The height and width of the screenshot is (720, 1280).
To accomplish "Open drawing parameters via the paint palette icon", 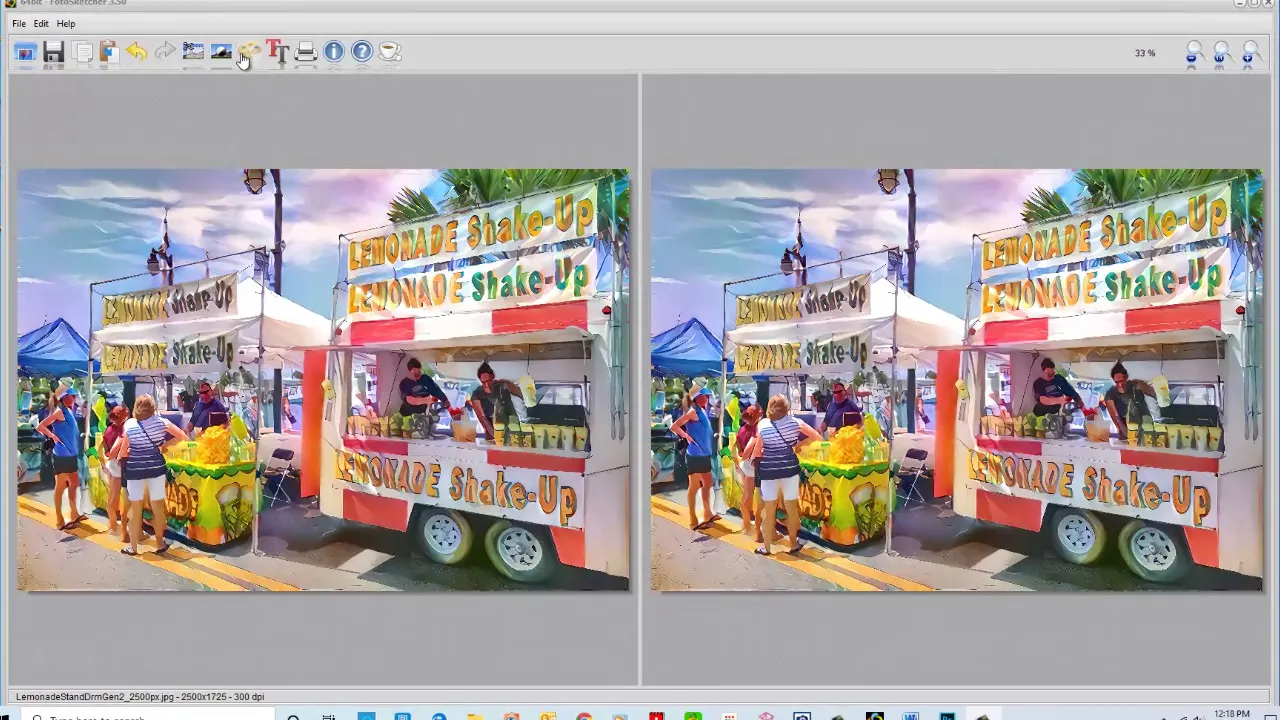I will pyautogui.click(x=250, y=52).
